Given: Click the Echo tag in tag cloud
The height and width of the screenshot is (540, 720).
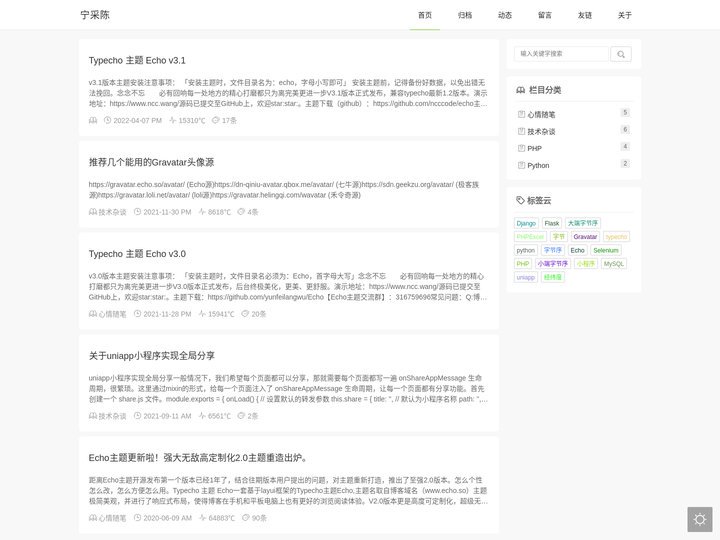Looking at the screenshot, I should (x=578, y=250).
